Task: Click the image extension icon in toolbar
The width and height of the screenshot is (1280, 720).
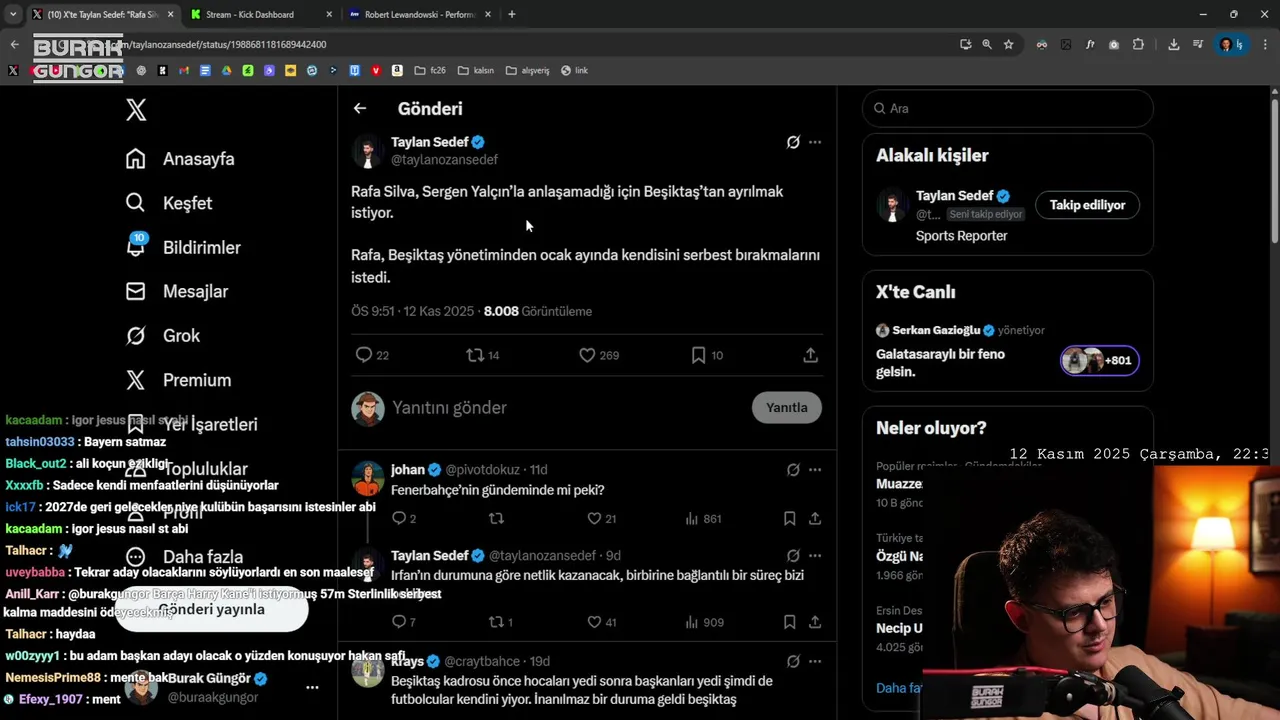Action: (1066, 44)
